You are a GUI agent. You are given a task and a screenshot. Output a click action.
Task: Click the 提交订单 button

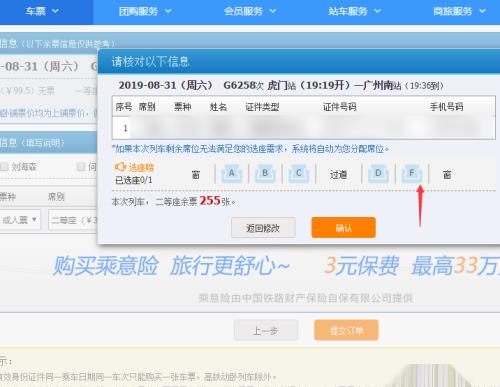(x=346, y=330)
